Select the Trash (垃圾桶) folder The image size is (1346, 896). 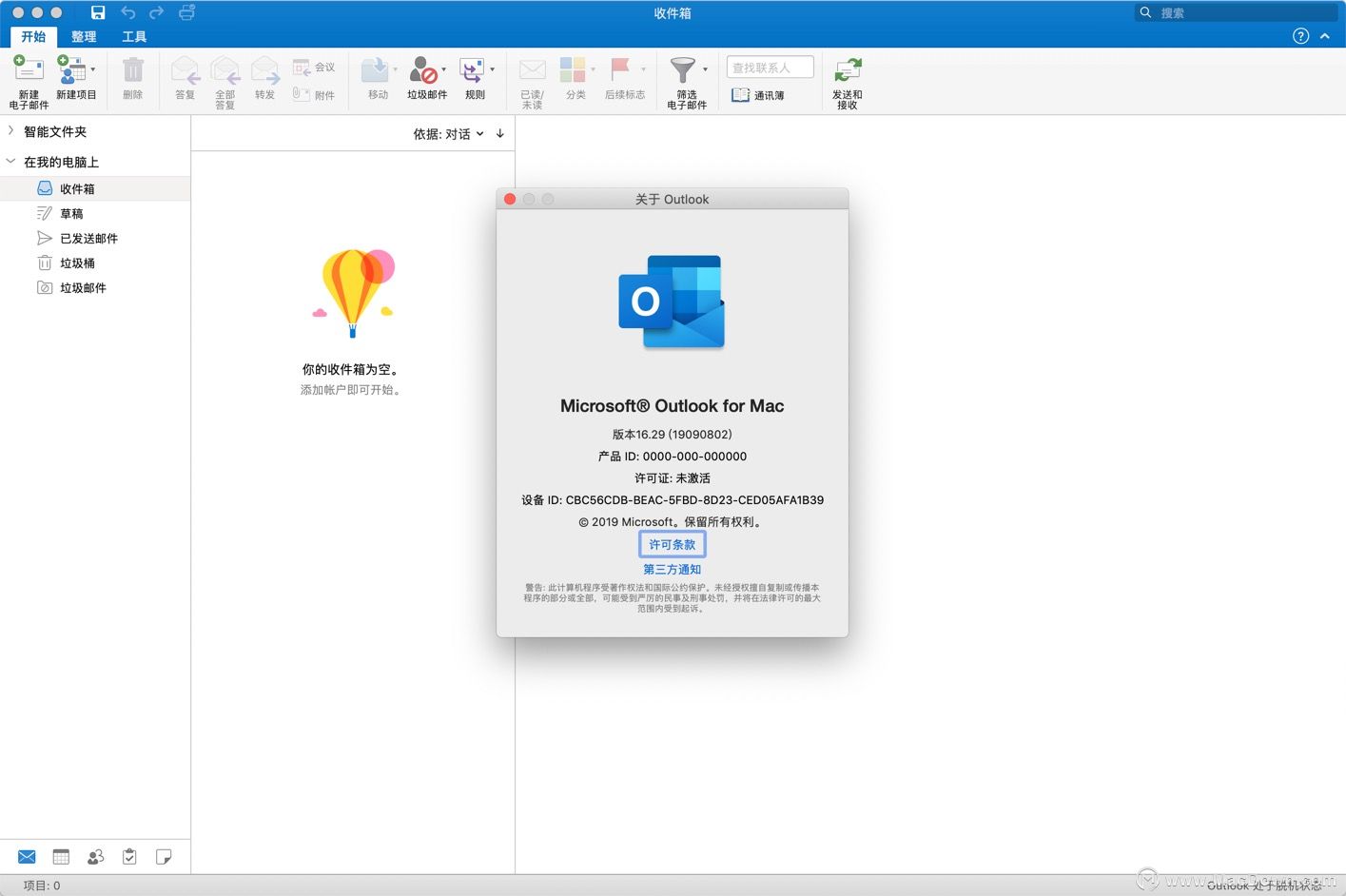(95, 263)
